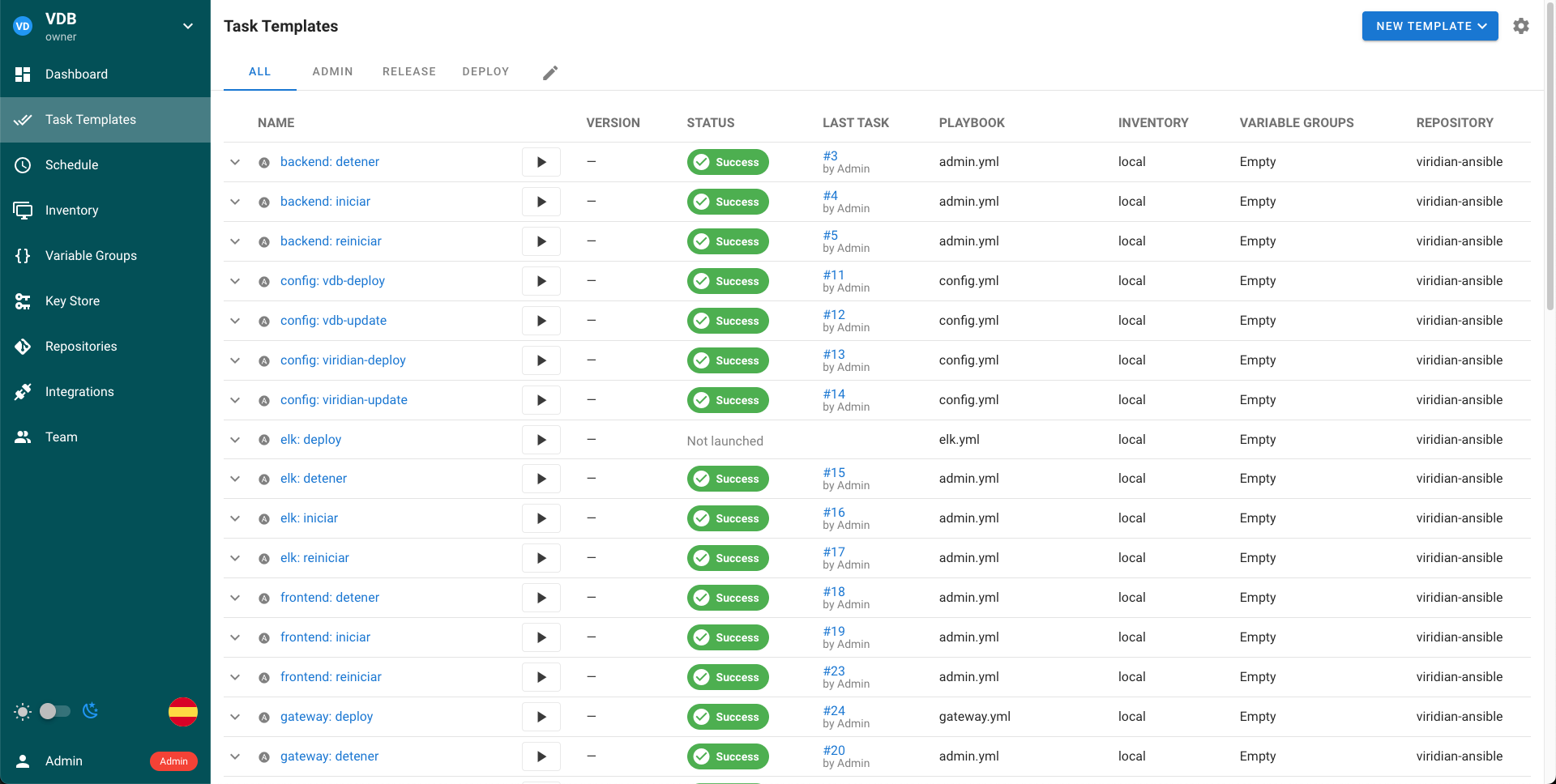
Task: Select the Inventory sidebar icon
Action: click(x=23, y=210)
